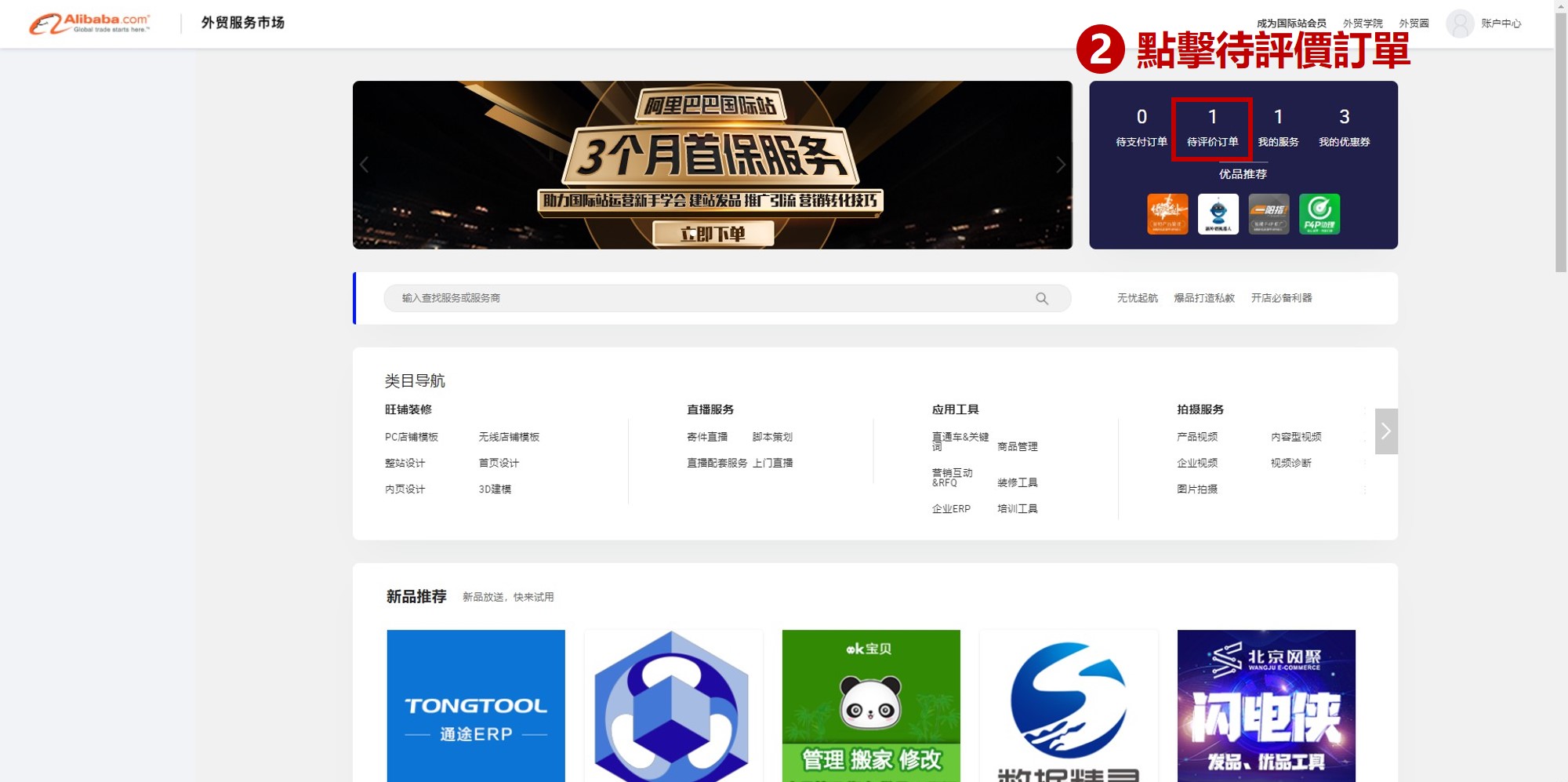Image resolution: width=1568 pixels, height=782 pixels.
Task: Open the 账户中心 menu
Action: (x=1501, y=23)
